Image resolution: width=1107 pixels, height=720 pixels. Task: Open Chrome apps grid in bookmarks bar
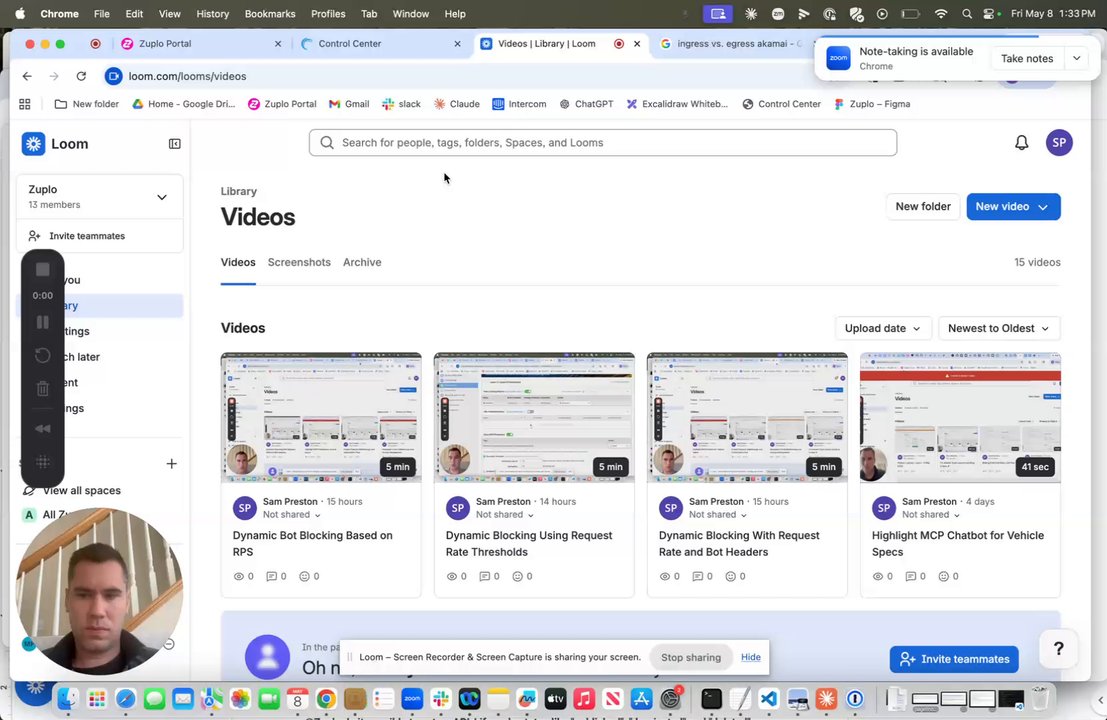point(25,104)
